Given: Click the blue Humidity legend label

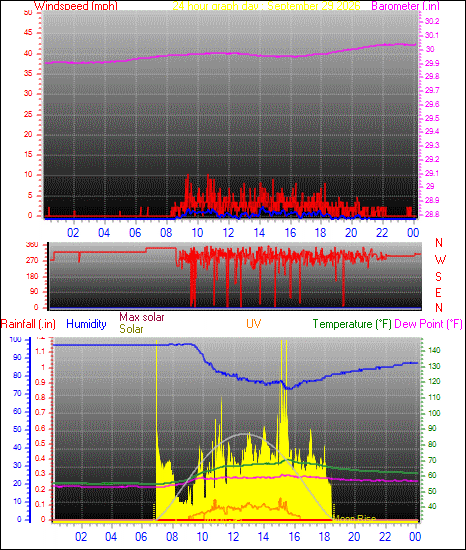Looking at the screenshot, I should pyautogui.click(x=86, y=324).
